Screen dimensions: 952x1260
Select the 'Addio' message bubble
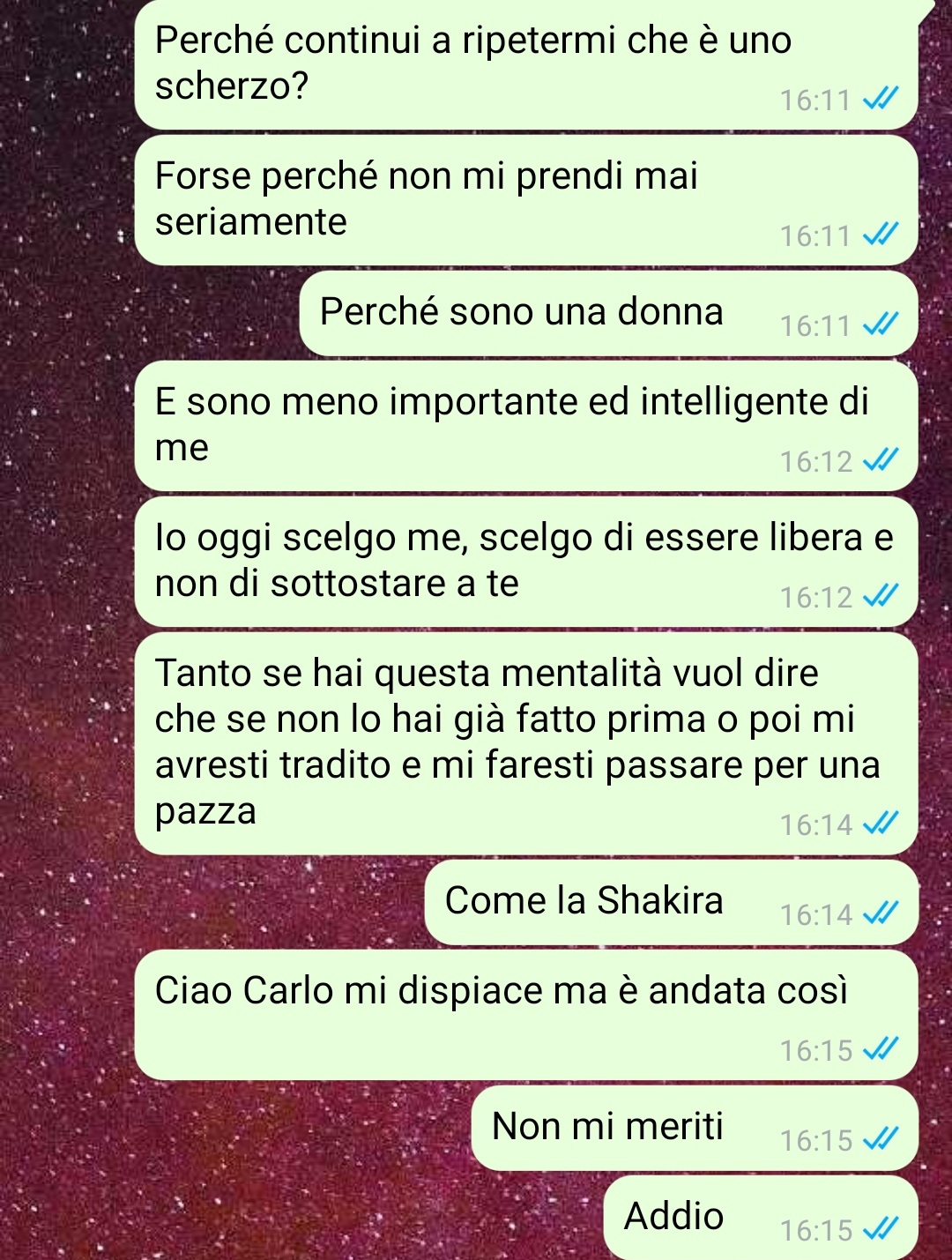click(x=761, y=1217)
